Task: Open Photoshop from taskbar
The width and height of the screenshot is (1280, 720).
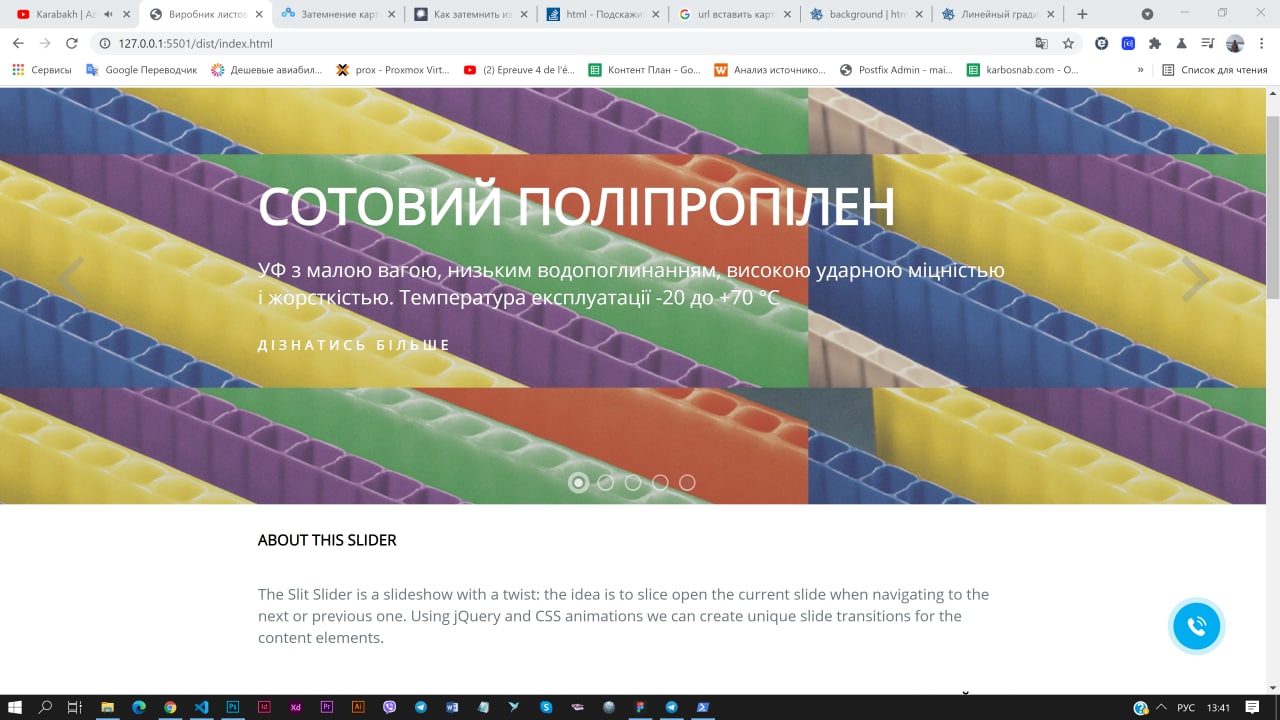Action: pyautogui.click(x=233, y=707)
